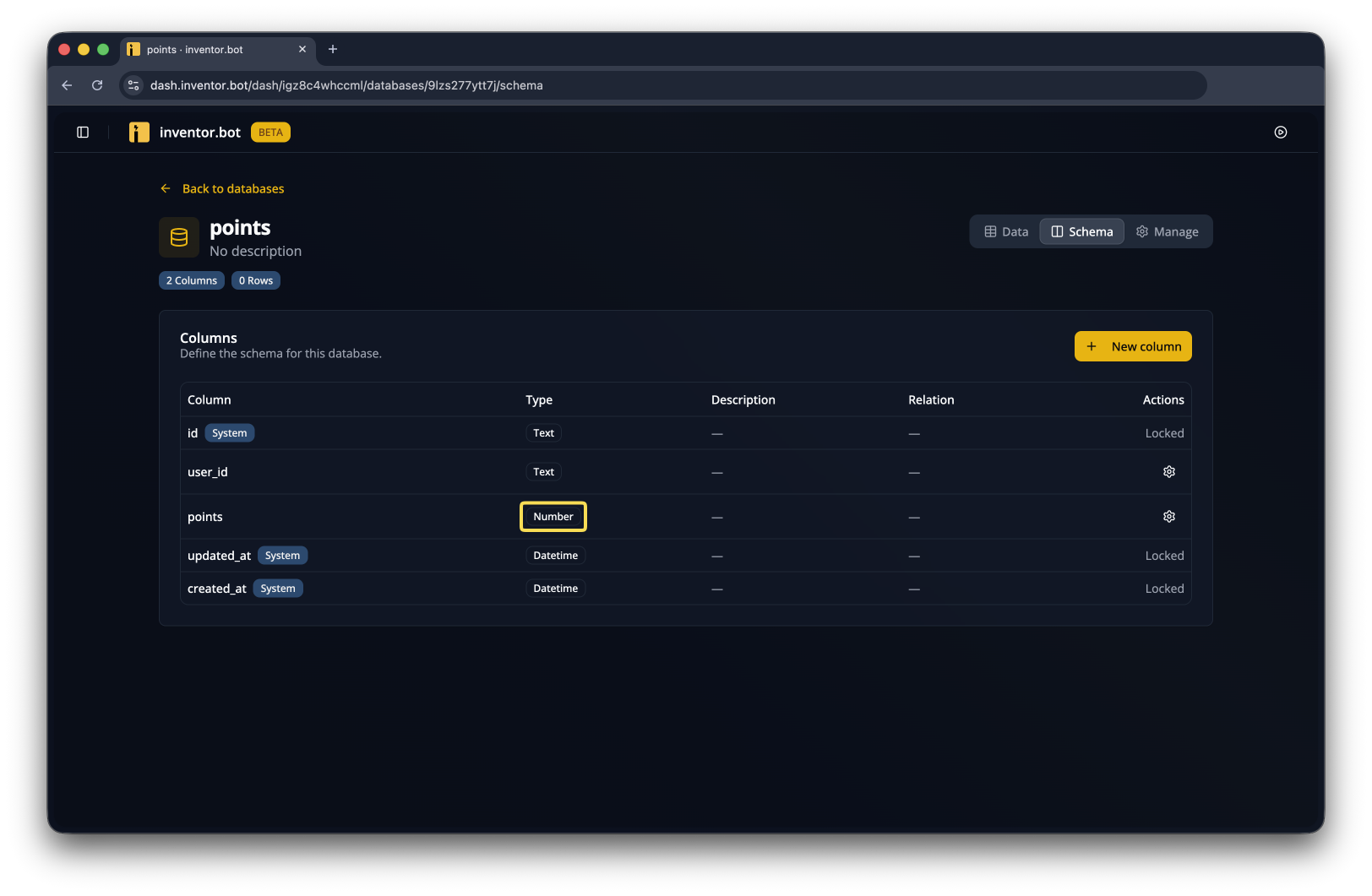Viewport: 1372px width, 896px height.
Task: Select the points · inventor.bot browser tab
Action: tap(218, 50)
